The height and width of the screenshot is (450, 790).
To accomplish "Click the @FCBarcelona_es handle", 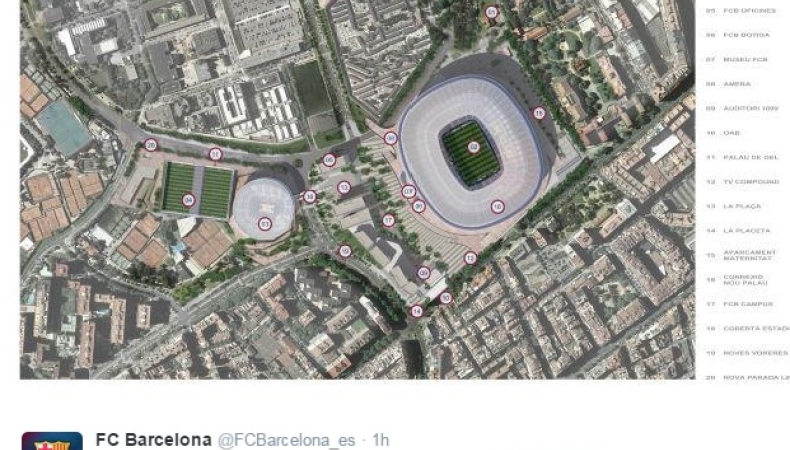I will click(286, 440).
